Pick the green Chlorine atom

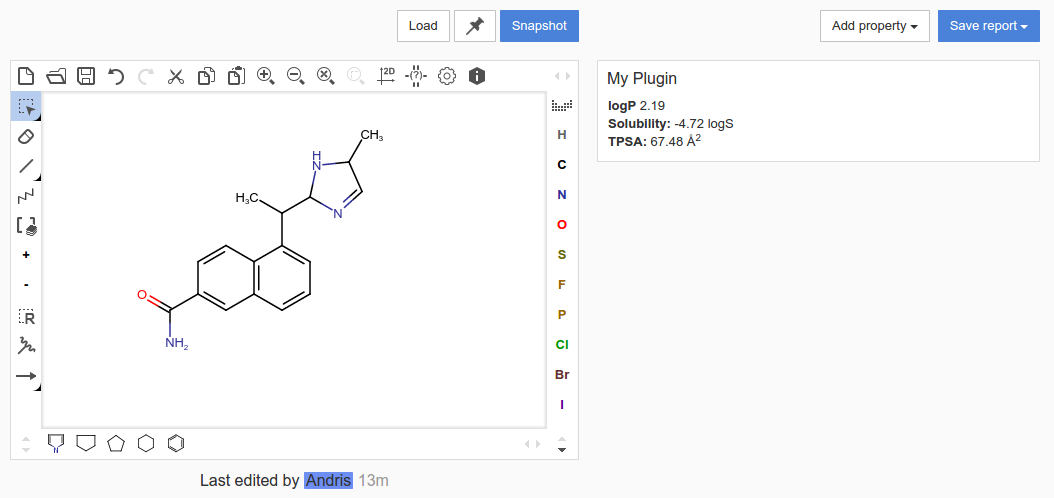(562, 344)
